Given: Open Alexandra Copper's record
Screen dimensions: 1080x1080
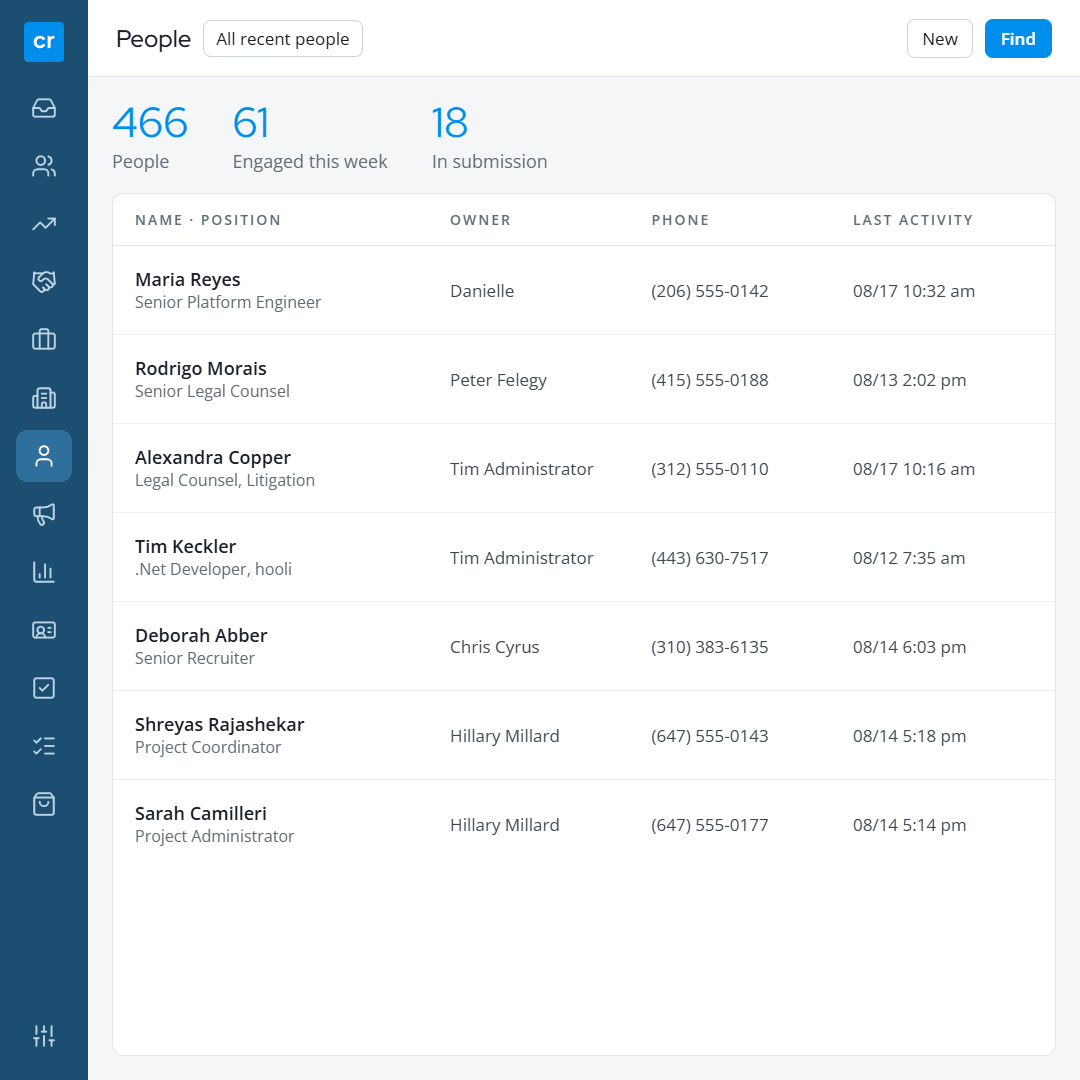Looking at the screenshot, I should click(213, 457).
